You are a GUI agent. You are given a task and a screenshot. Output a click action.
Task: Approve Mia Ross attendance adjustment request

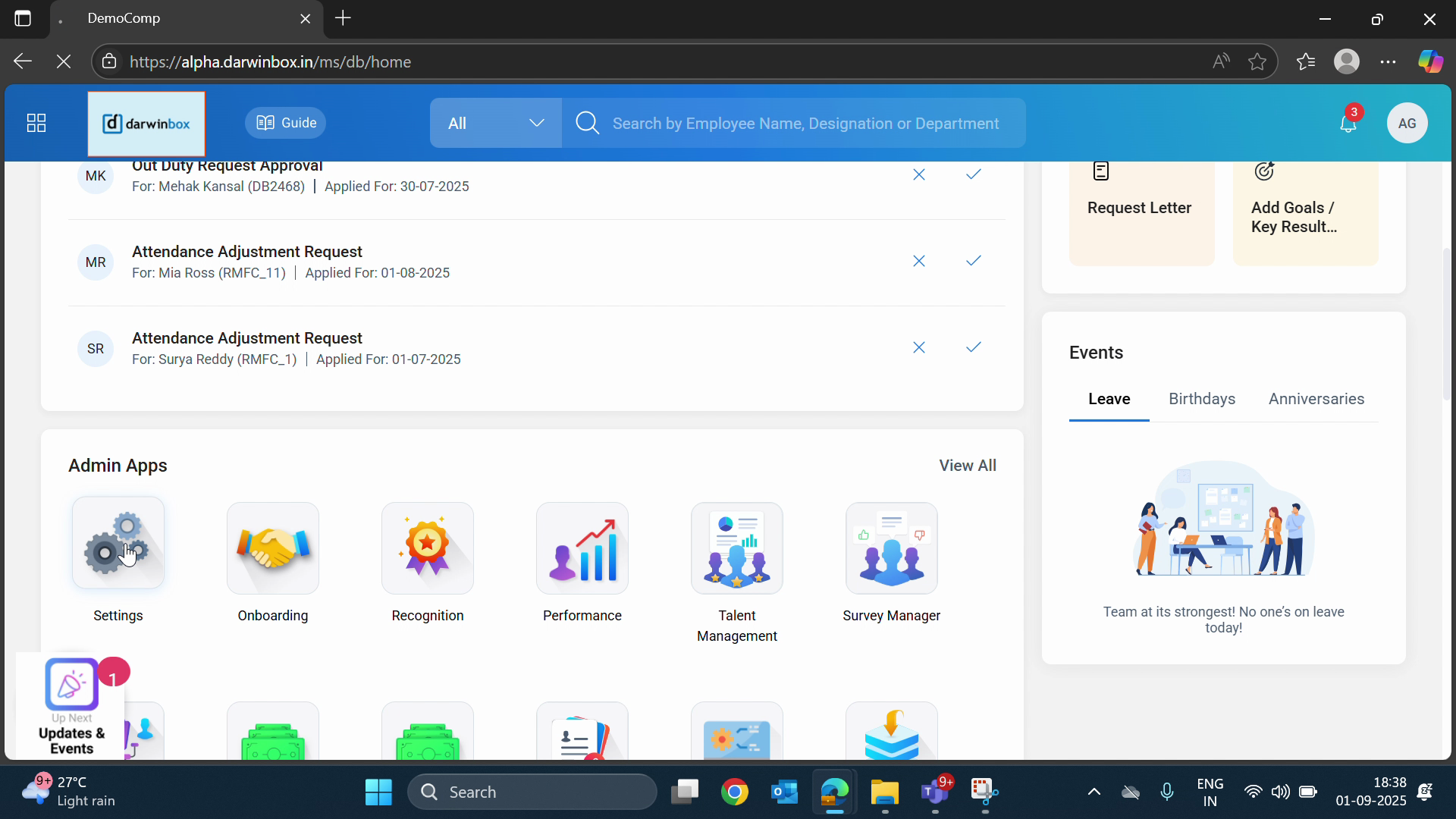pos(974,261)
